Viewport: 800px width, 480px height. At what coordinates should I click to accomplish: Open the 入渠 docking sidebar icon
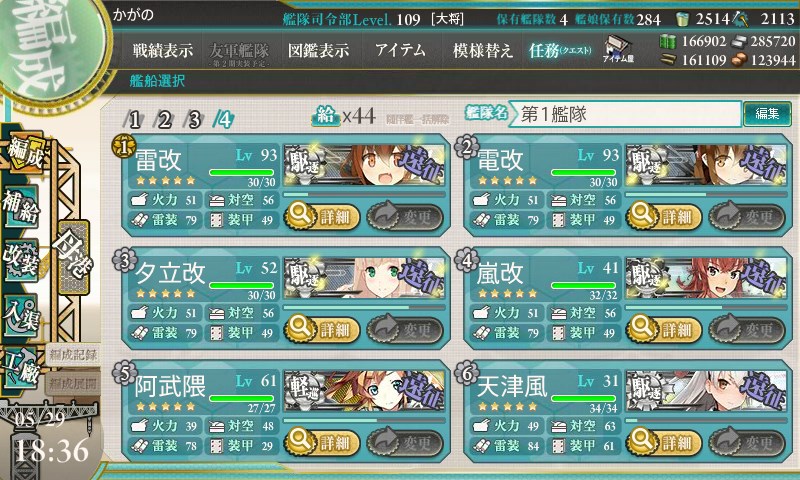click(x=21, y=315)
